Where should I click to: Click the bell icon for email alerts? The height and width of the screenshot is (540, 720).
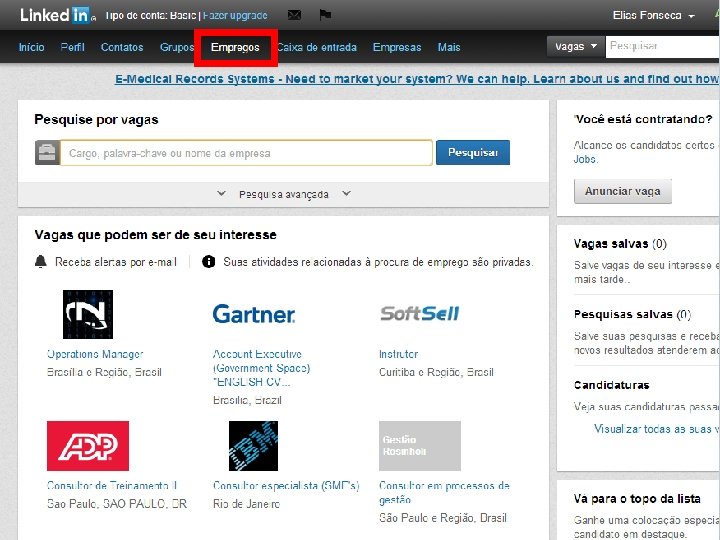tap(41, 262)
